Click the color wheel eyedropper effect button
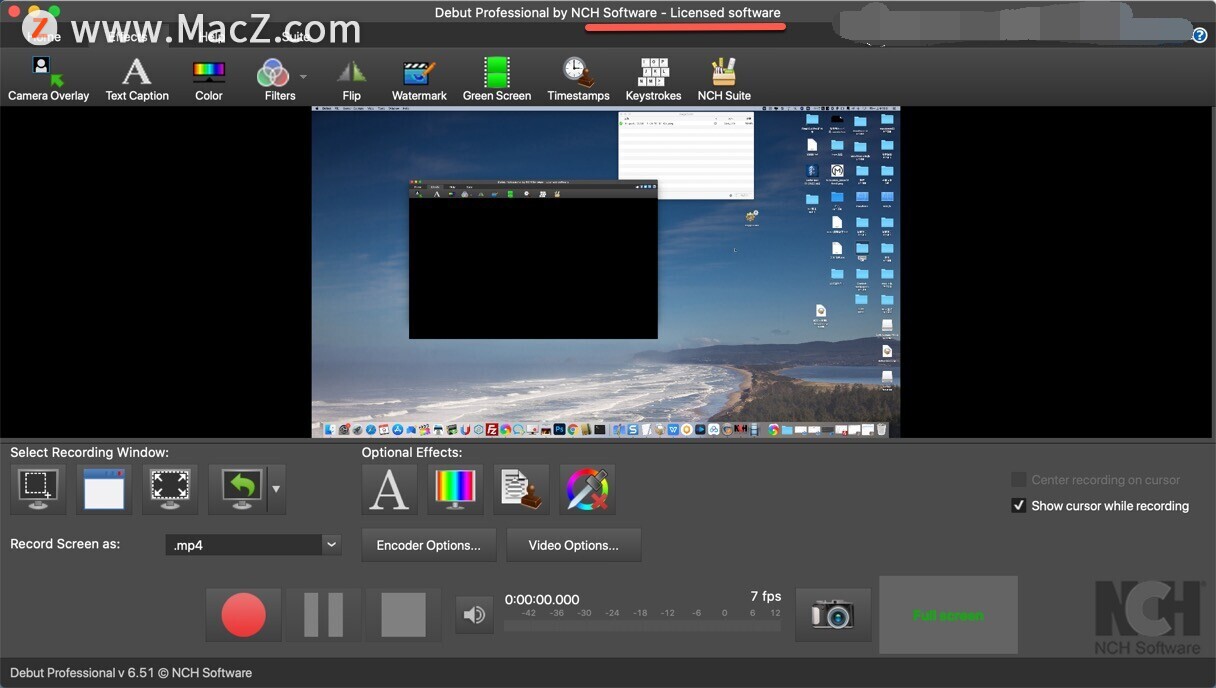Screen dimensions: 1216x688 pyautogui.click(x=587, y=489)
